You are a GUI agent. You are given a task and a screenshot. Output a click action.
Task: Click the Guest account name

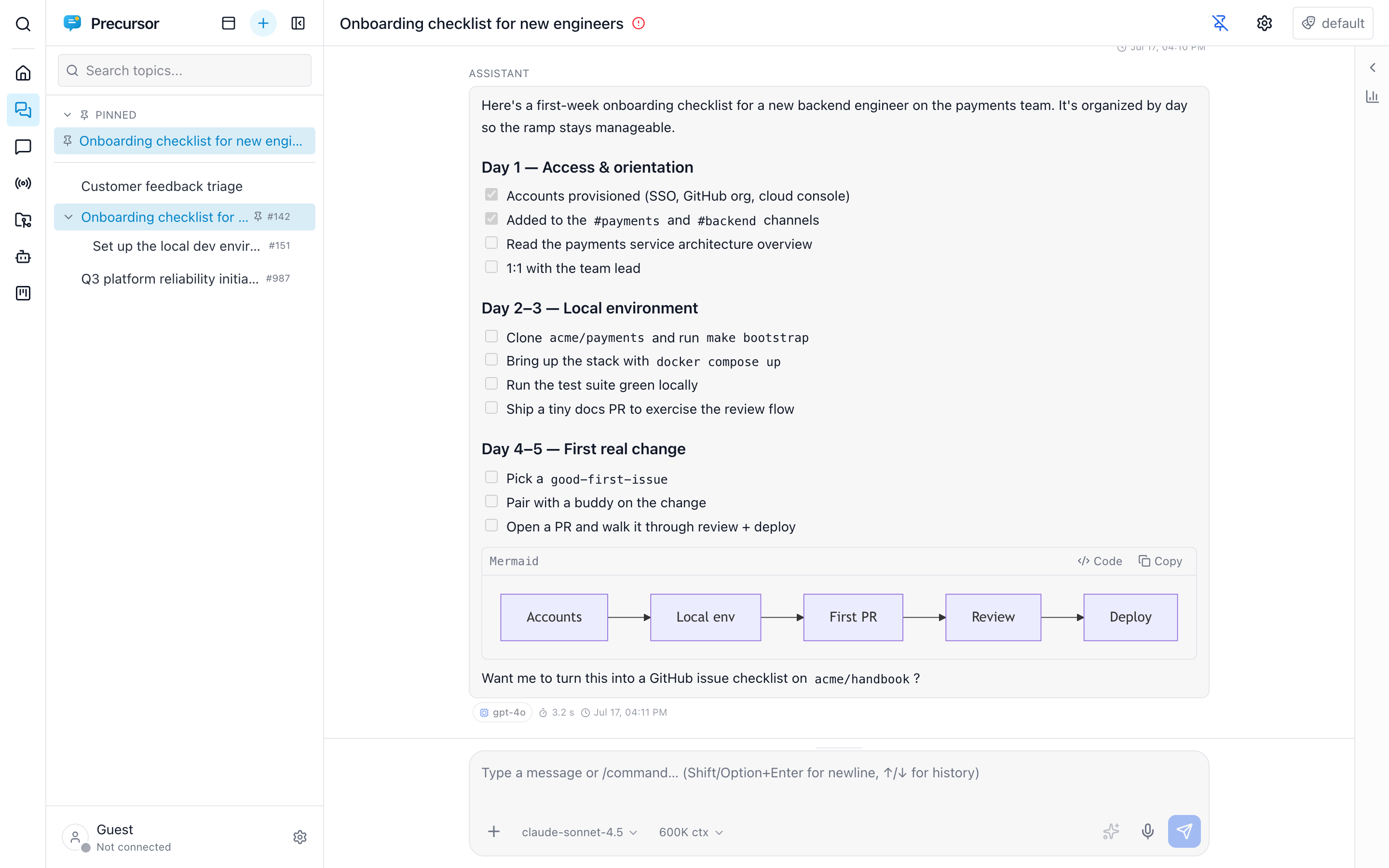(x=115, y=829)
